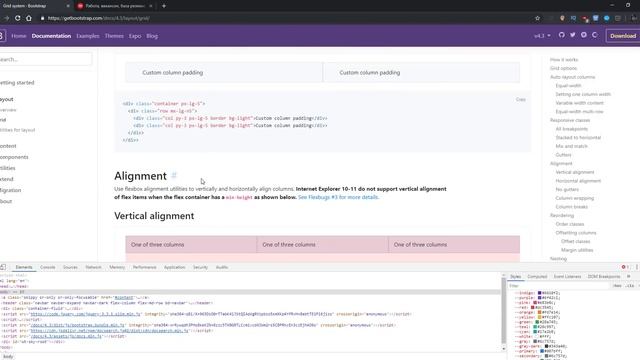Reload the page with the refresh icon

tap(18, 18)
